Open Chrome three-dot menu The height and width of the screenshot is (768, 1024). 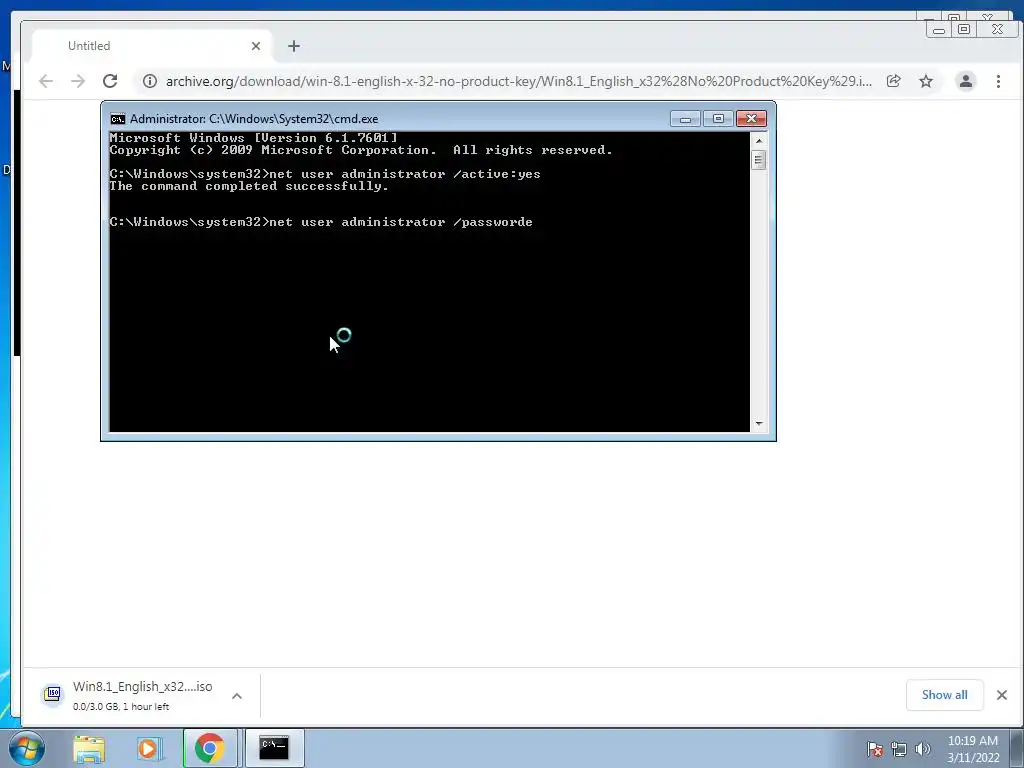999,81
